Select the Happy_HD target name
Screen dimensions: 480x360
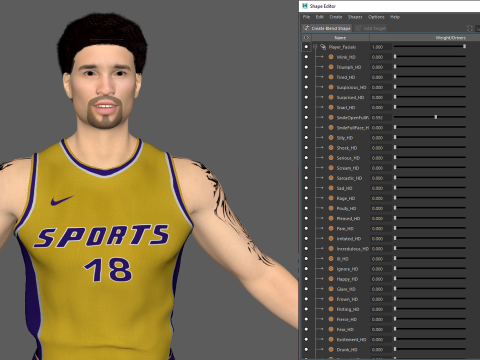tap(347, 279)
